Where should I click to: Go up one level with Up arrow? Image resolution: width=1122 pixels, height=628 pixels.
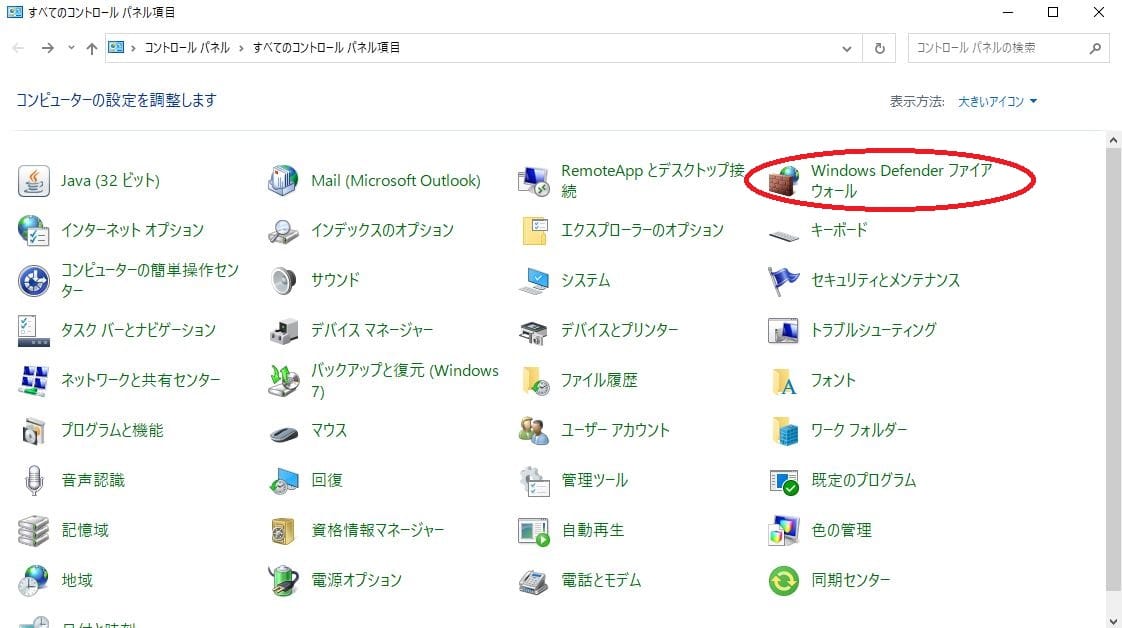tap(92, 48)
